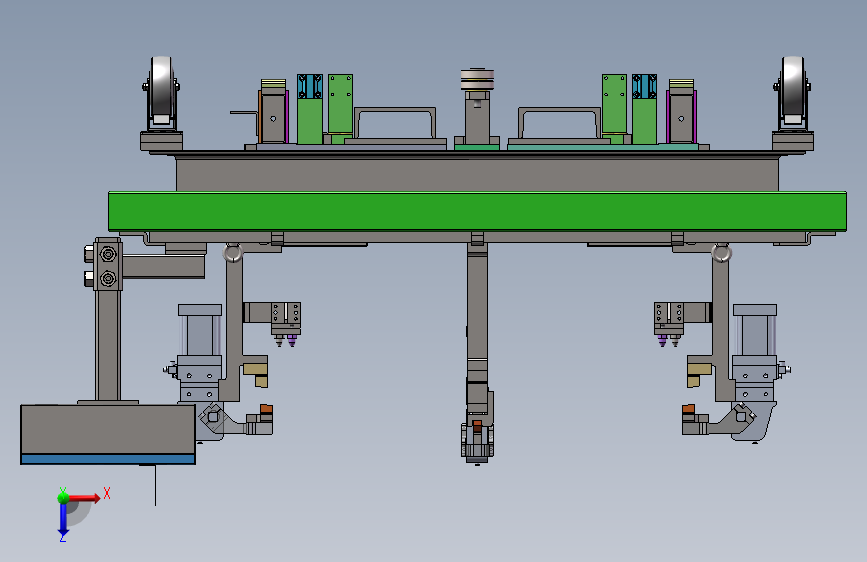This screenshot has width=867, height=562.
Task: Select the large gray box at lower left
Action: click(108, 429)
